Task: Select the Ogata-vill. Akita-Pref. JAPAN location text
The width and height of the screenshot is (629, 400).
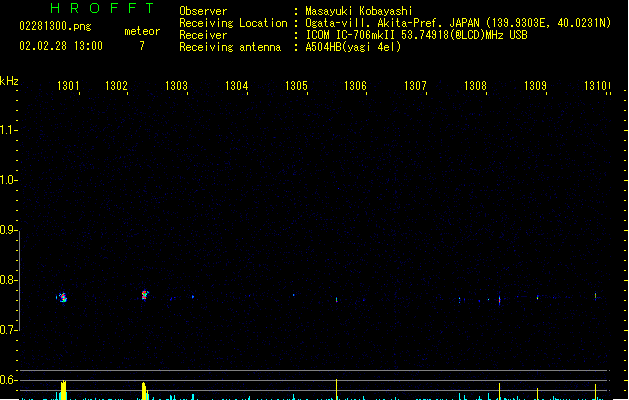Action: coord(458,23)
